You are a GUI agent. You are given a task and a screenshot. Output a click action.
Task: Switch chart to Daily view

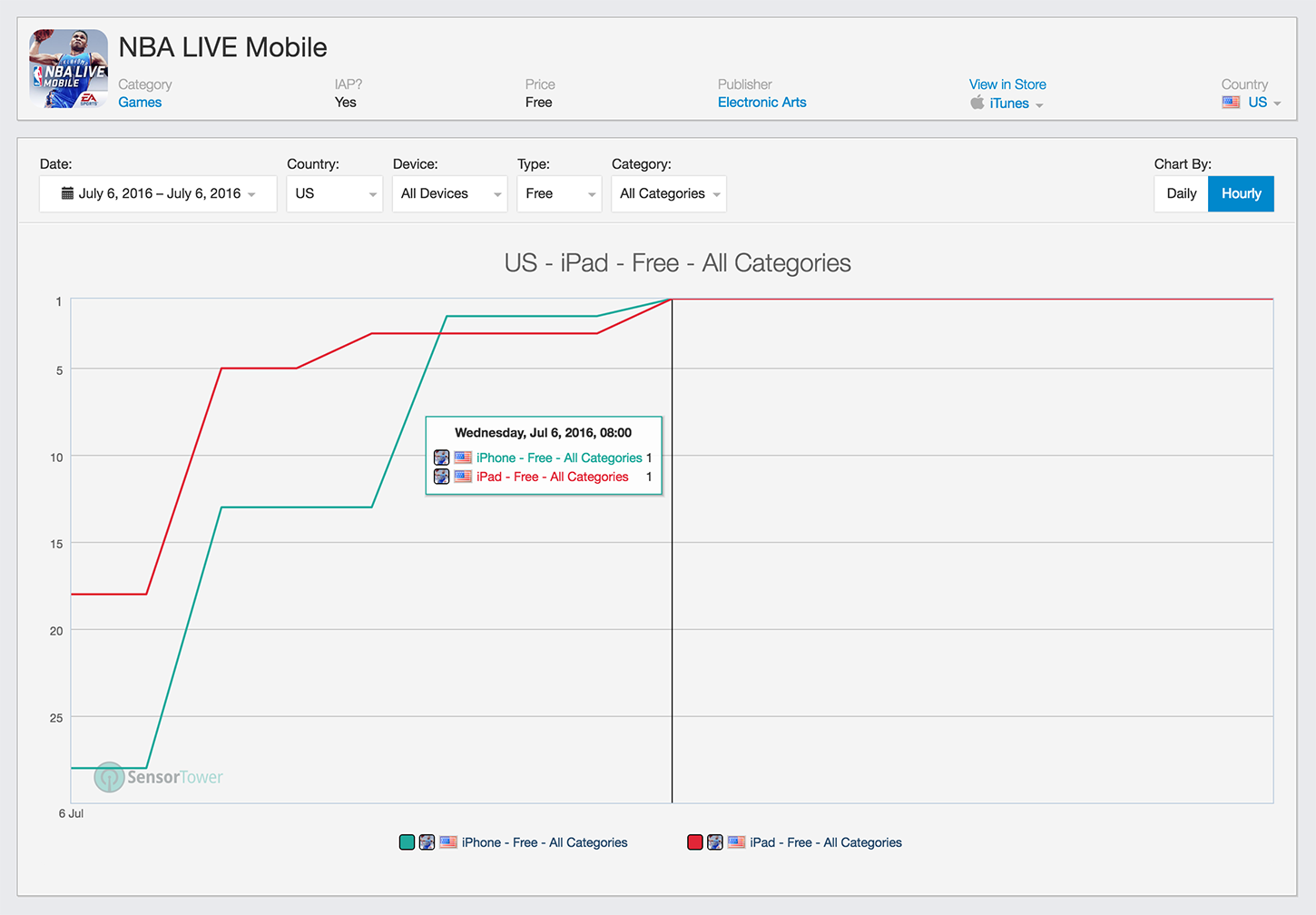pos(1182,193)
